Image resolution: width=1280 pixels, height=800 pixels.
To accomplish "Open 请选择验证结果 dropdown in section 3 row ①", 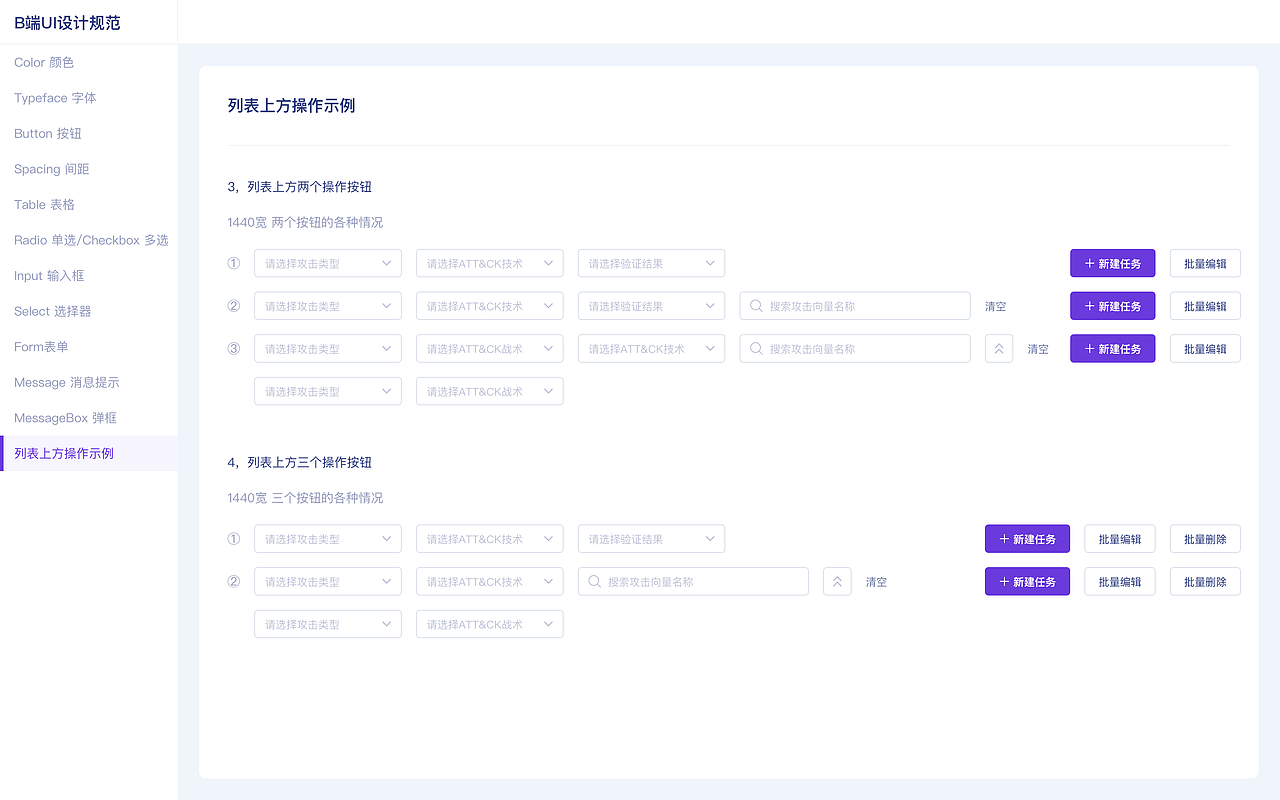I will pos(651,264).
